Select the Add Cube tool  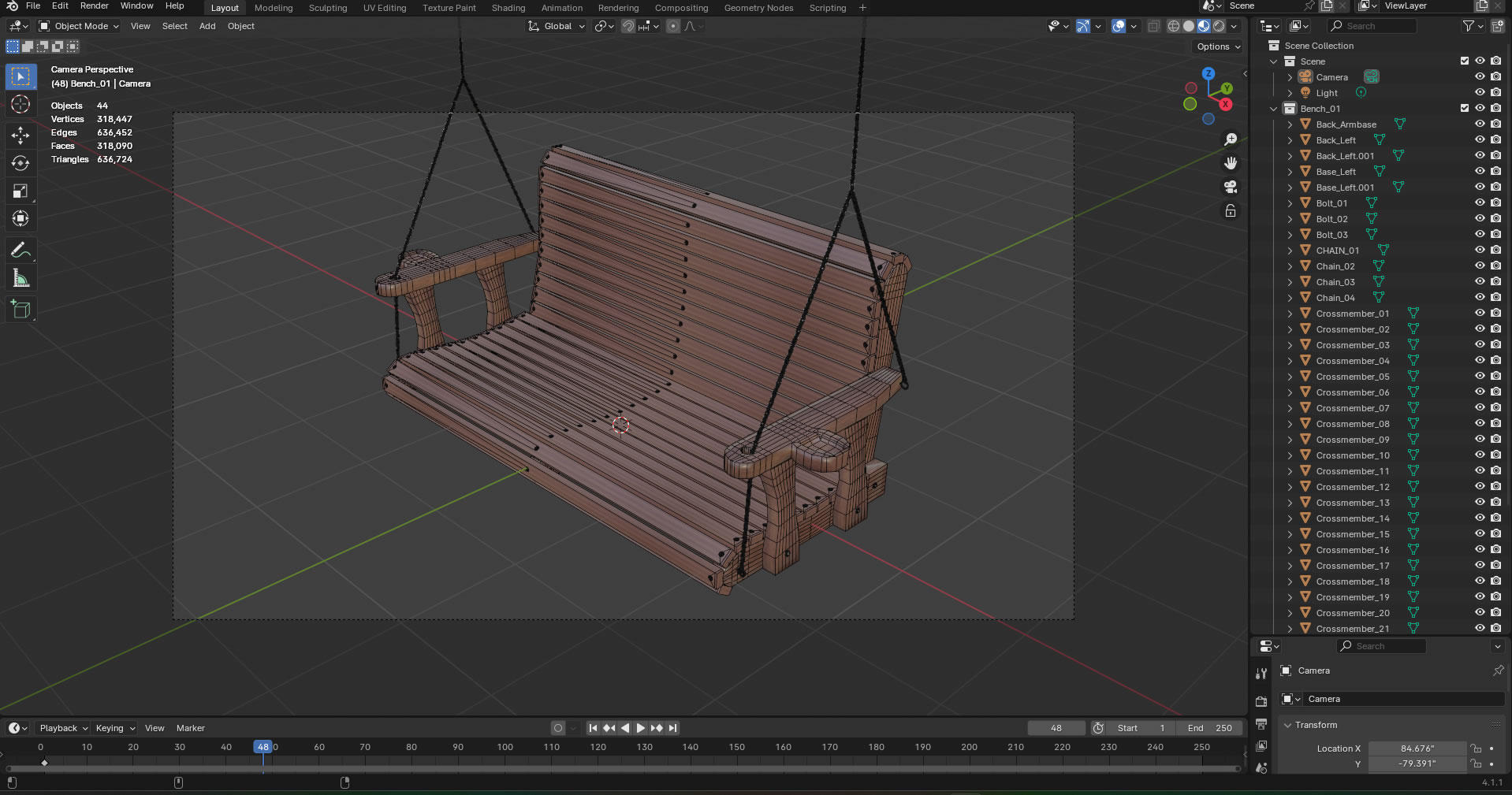point(20,310)
